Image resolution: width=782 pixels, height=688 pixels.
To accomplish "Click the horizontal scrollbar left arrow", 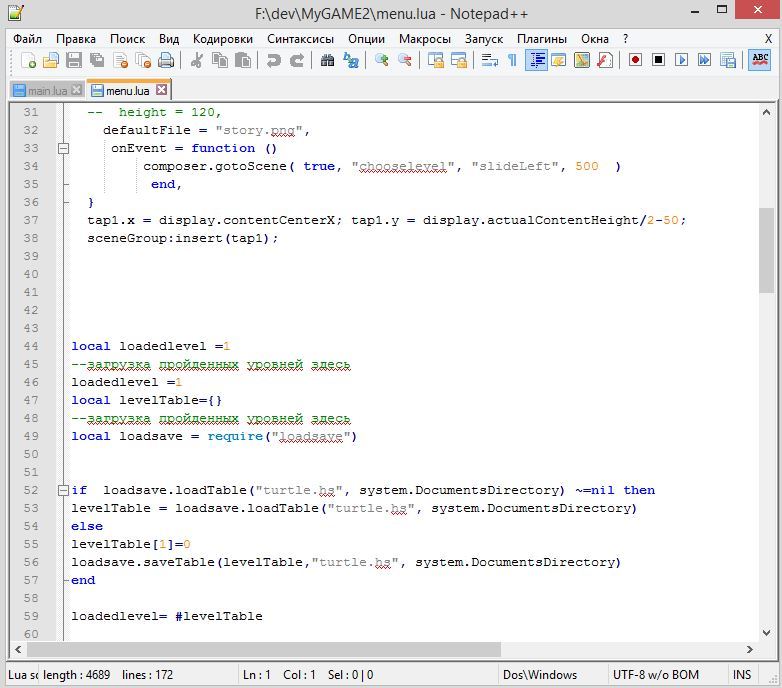I will 18,649.
